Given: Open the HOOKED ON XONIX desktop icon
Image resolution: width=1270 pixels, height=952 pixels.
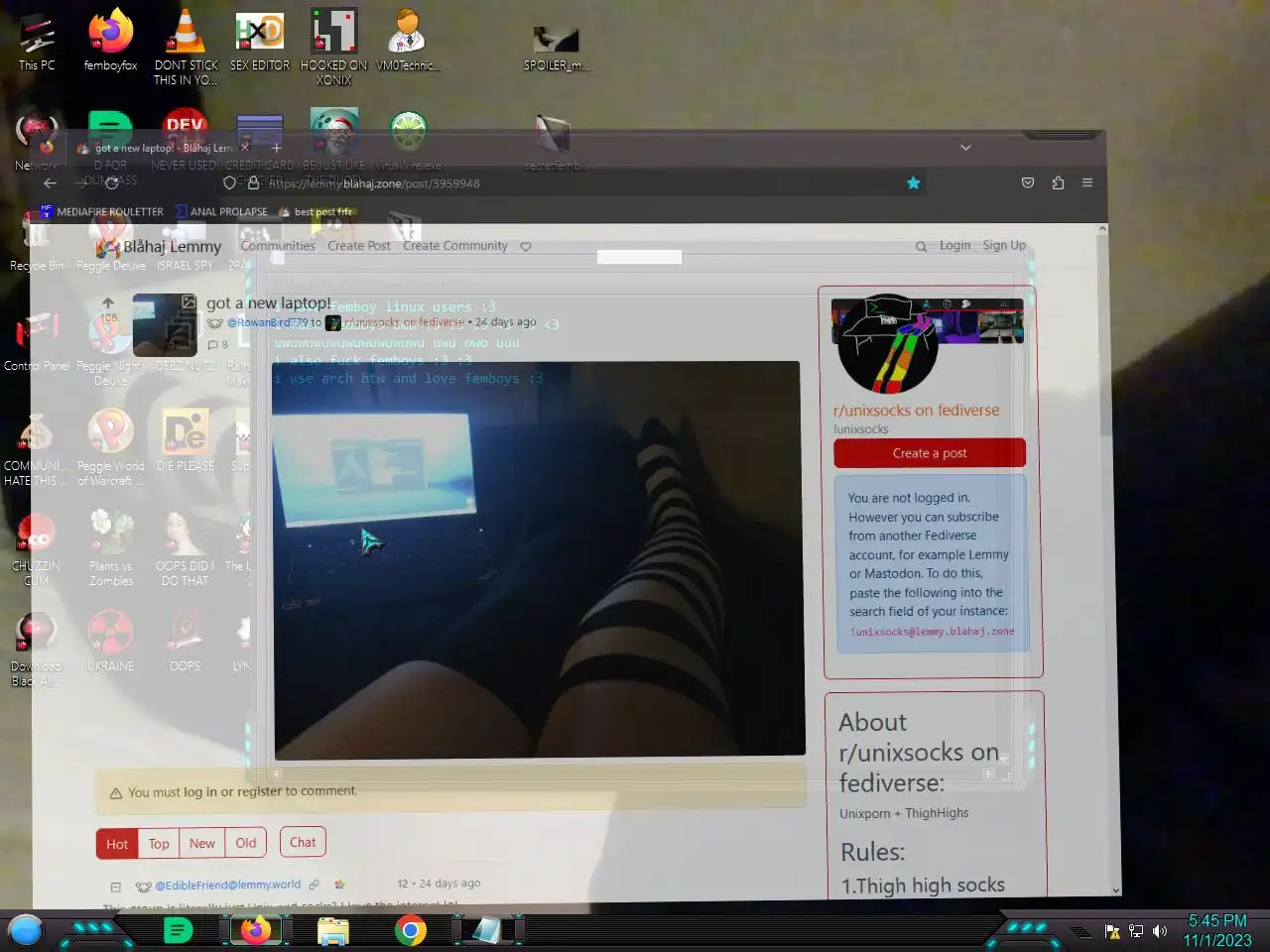Looking at the screenshot, I should point(333,48).
